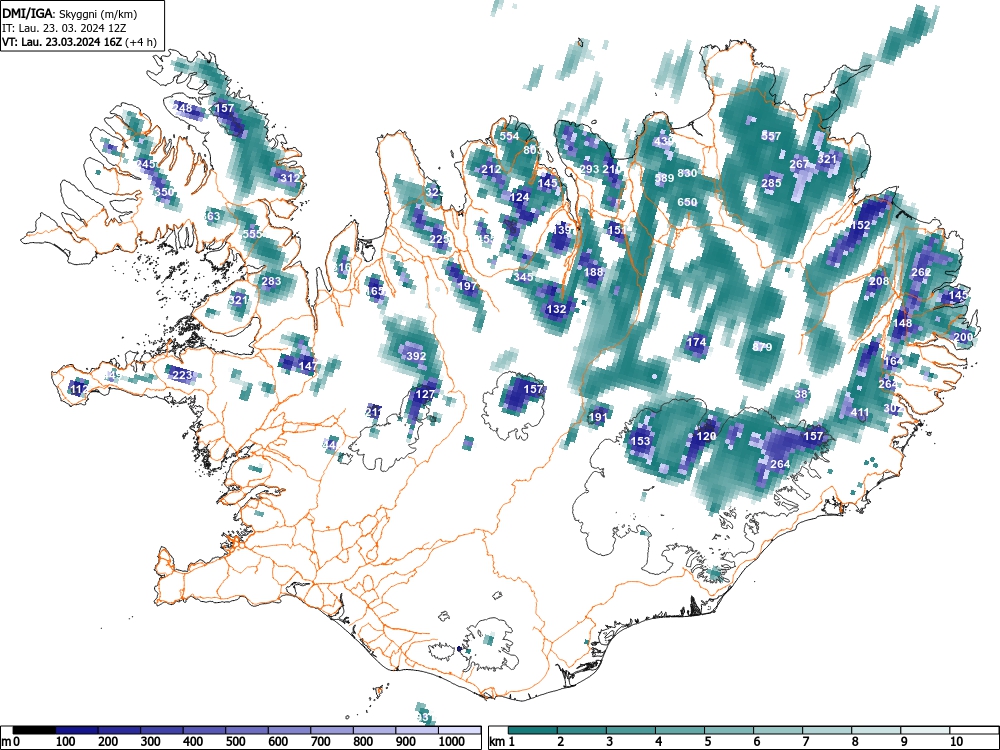Click the visibility value 554 on the north coast
The width and height of the screenshot is (1000, 750).
click(x=509, y=136)
